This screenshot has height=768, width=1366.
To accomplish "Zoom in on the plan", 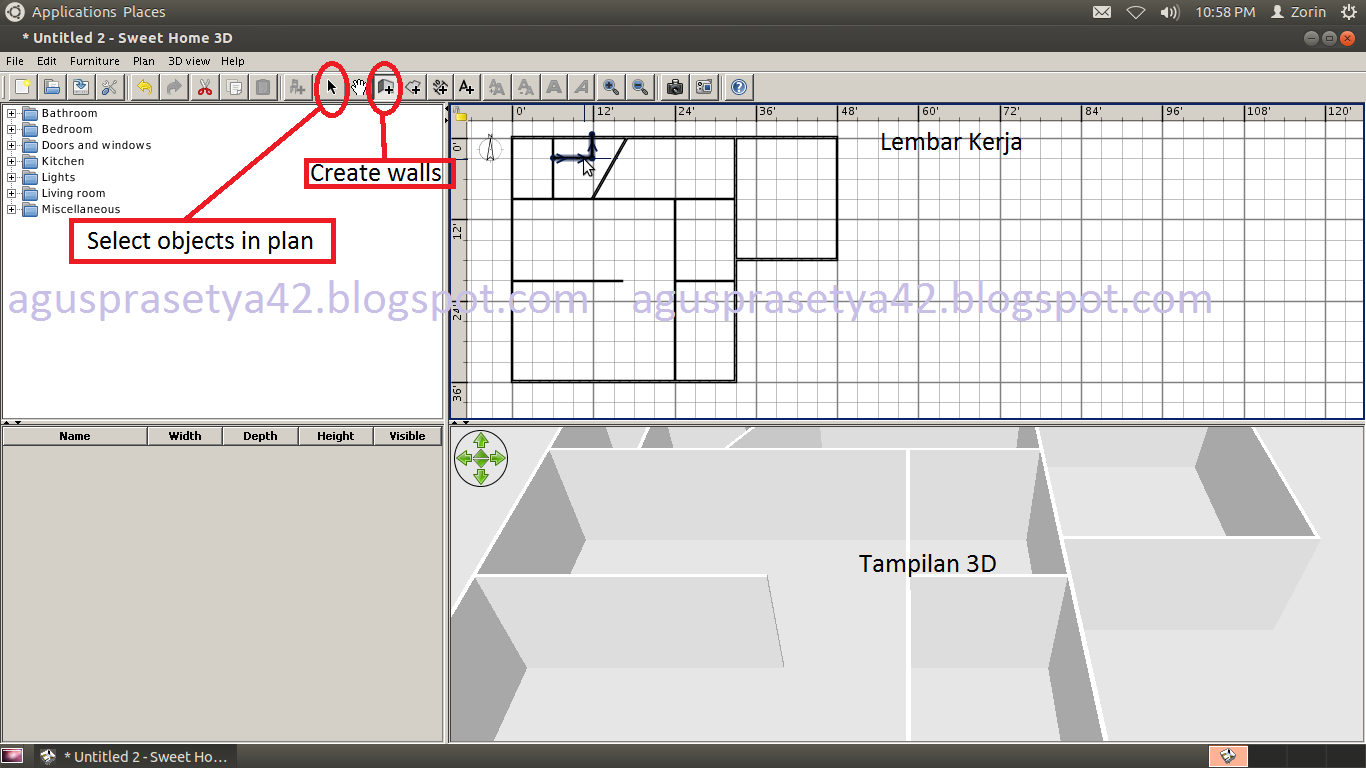I will pos(611,88).
